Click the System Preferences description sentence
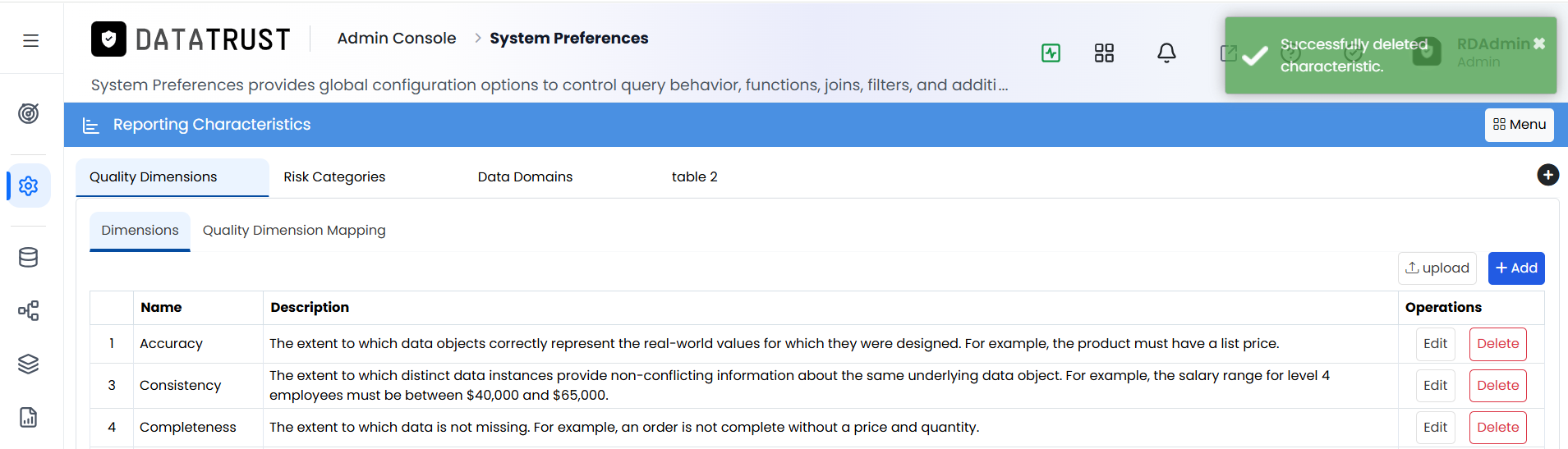 coord(549,85)
